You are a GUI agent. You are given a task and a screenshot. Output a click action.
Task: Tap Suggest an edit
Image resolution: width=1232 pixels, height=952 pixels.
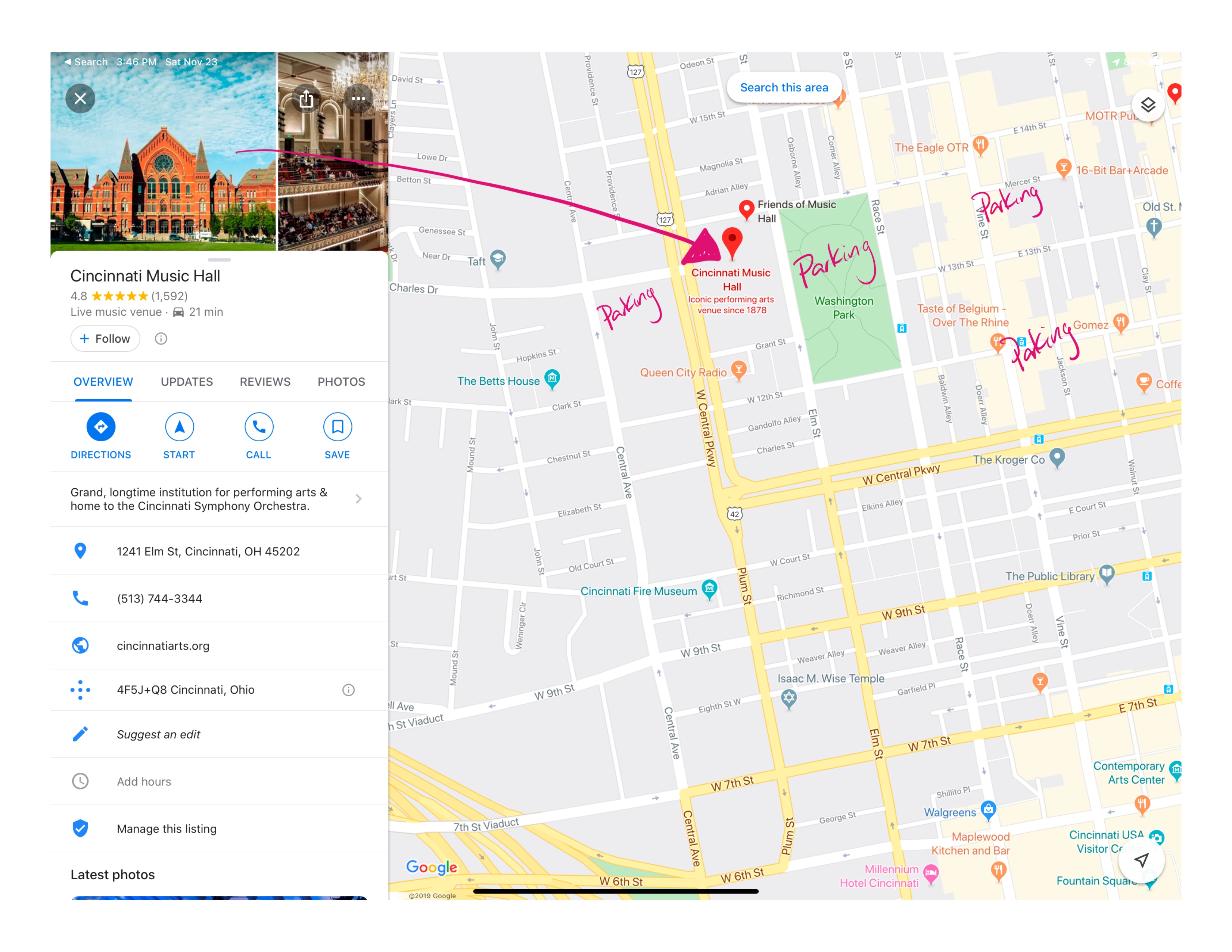158,734
